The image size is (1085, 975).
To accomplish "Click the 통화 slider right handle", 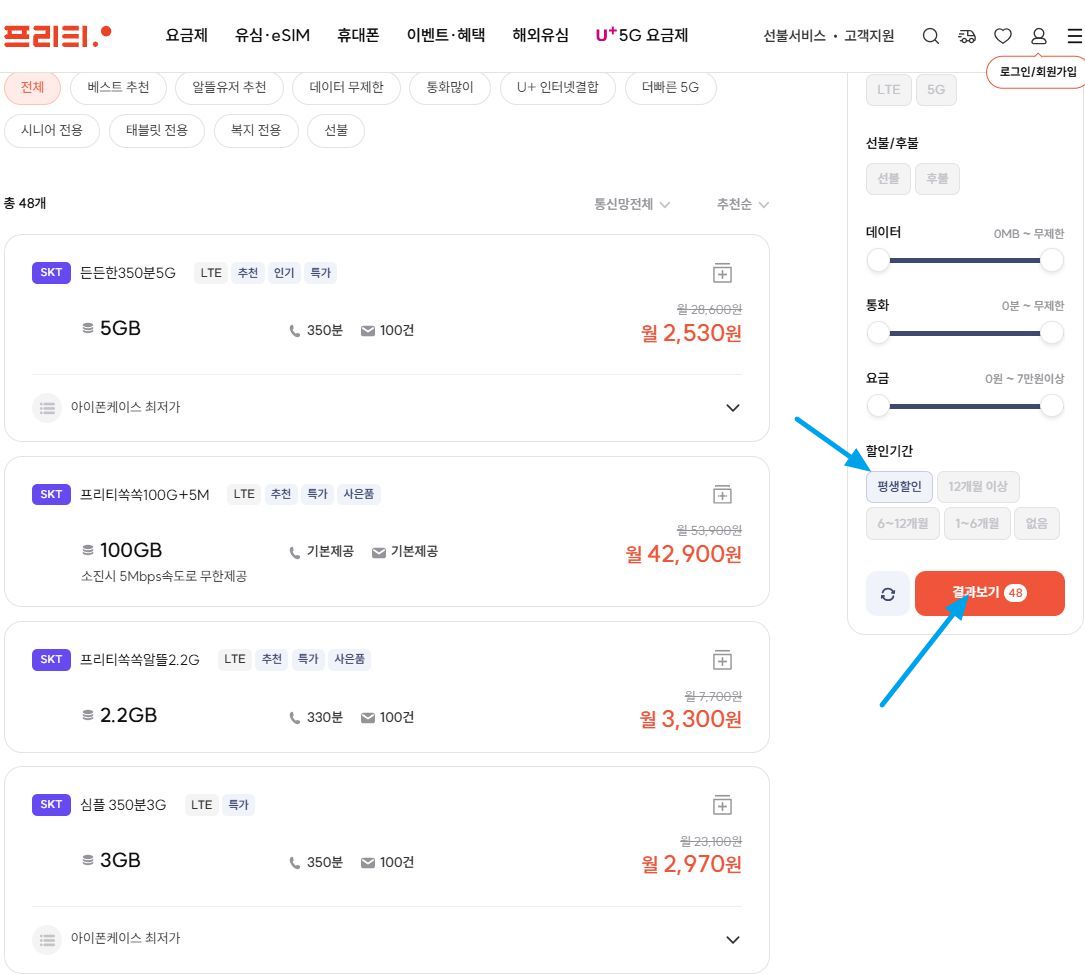I will tap(1052, 334).
